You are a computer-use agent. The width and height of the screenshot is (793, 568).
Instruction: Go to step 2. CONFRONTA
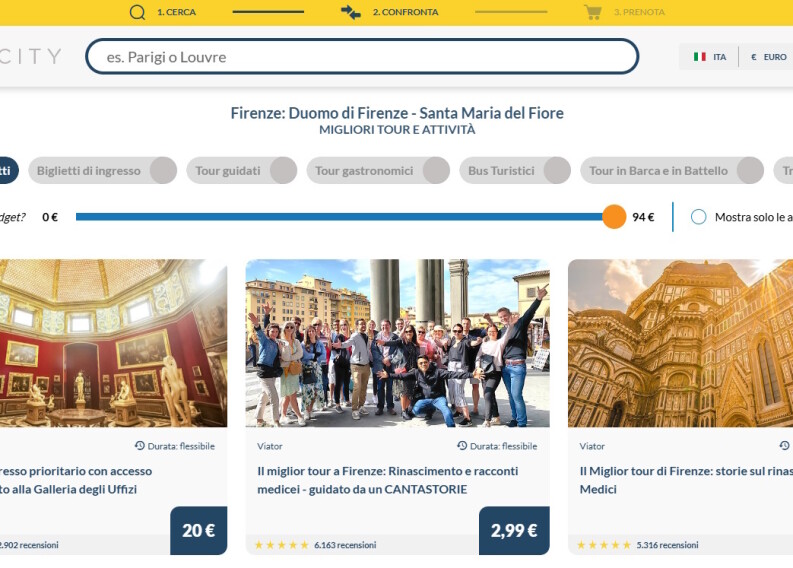[406, 12]
